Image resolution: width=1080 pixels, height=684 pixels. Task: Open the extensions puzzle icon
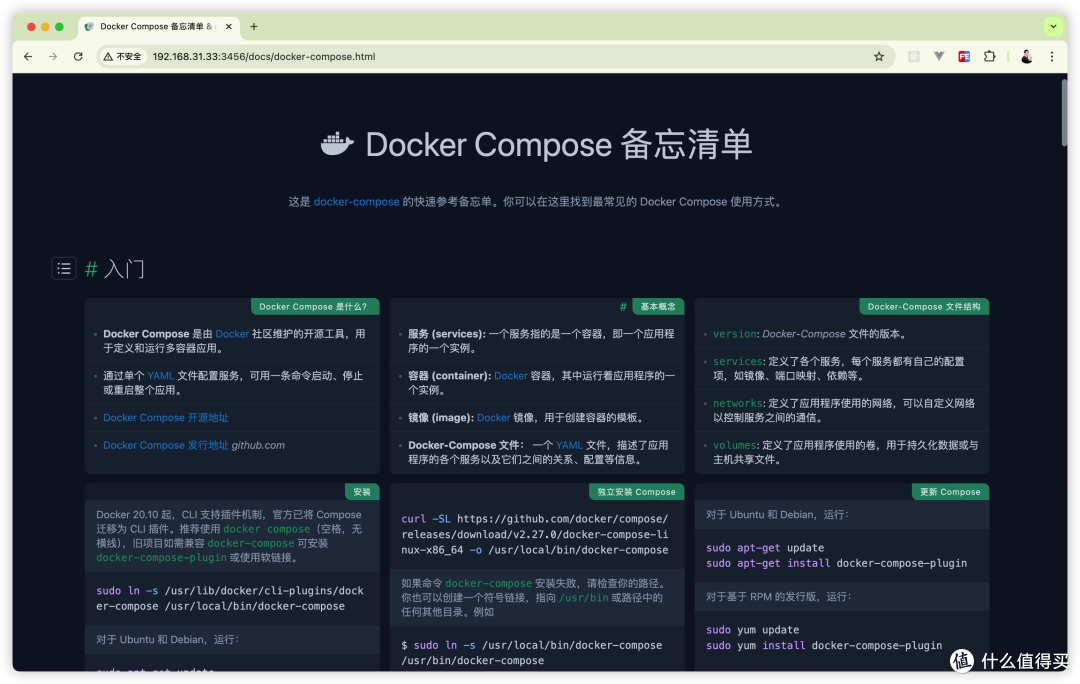(x=989, y=56)
